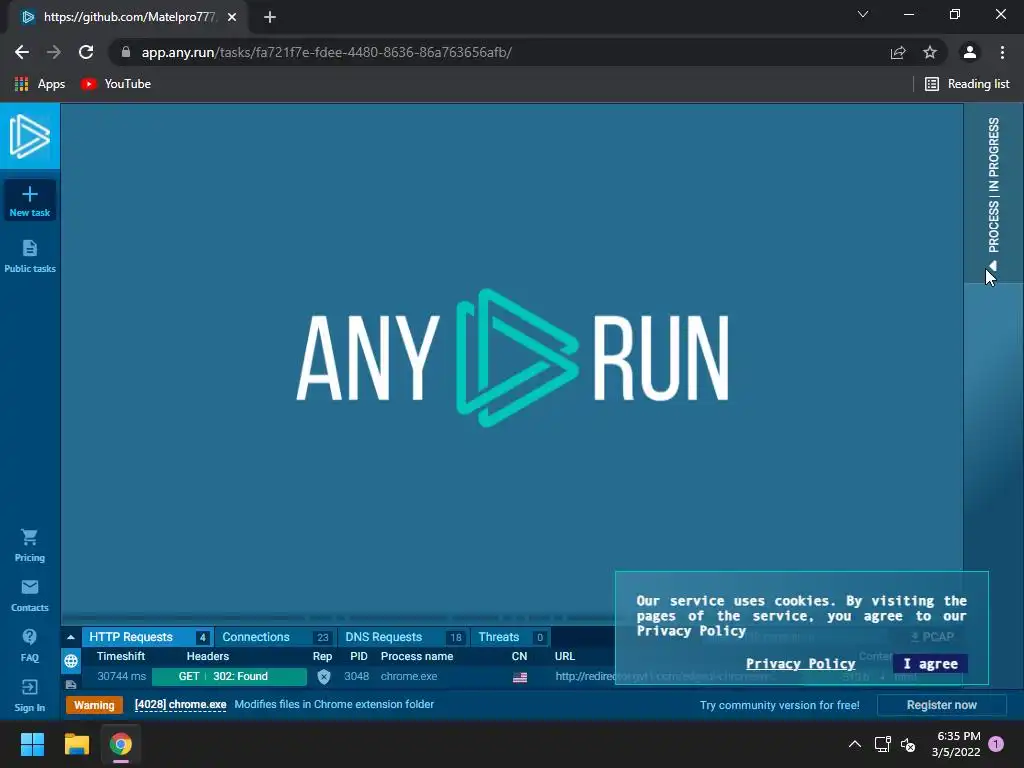Image resolution: width=1024 pixels, height=768 pixels.
Task: Click the I agree cookie button
Action: (x=930, y=664)
